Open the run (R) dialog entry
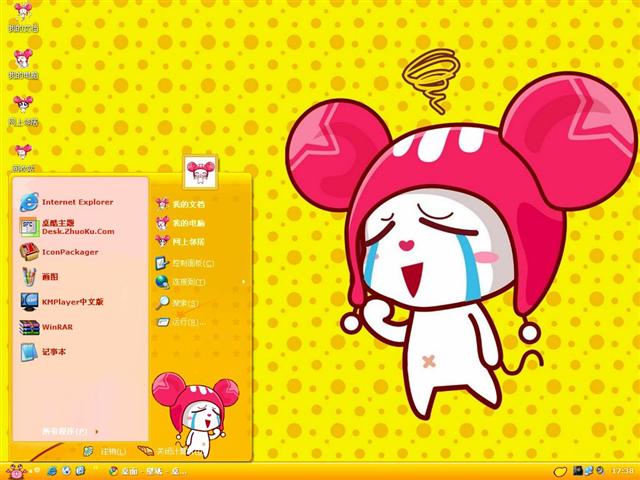This screenshot has width=640, height=480. tap(181, 322)
